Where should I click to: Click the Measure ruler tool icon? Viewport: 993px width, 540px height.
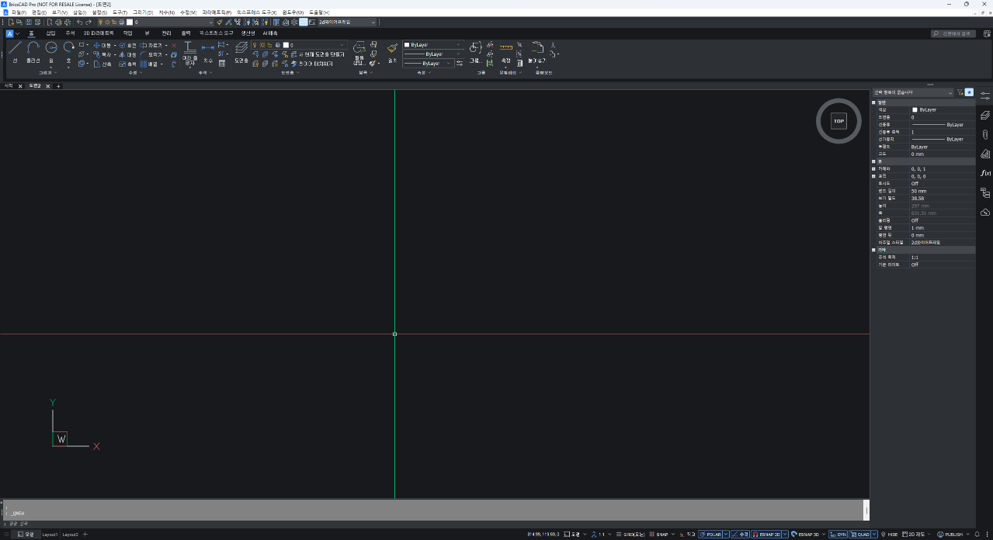pyautogui.click(x=506, y=48)
